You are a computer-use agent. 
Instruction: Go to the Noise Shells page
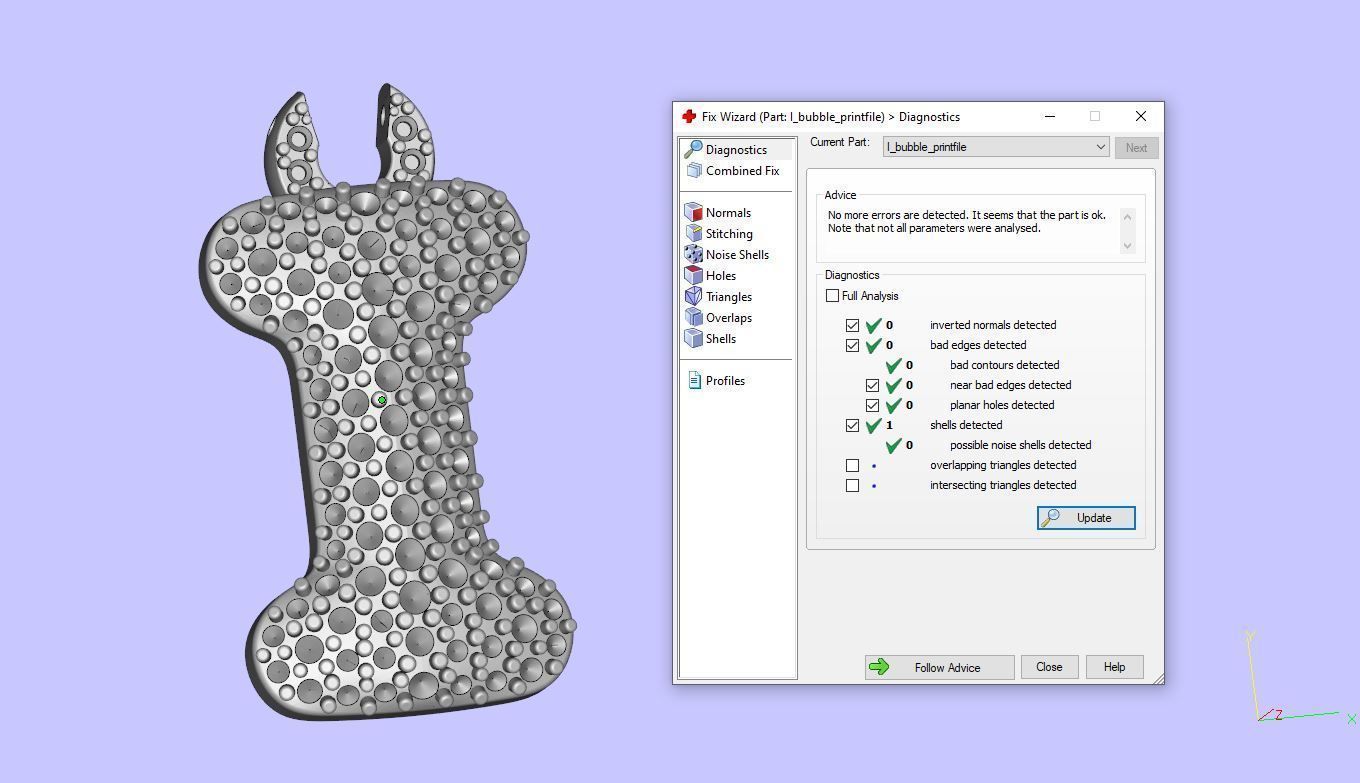[737, 255]
